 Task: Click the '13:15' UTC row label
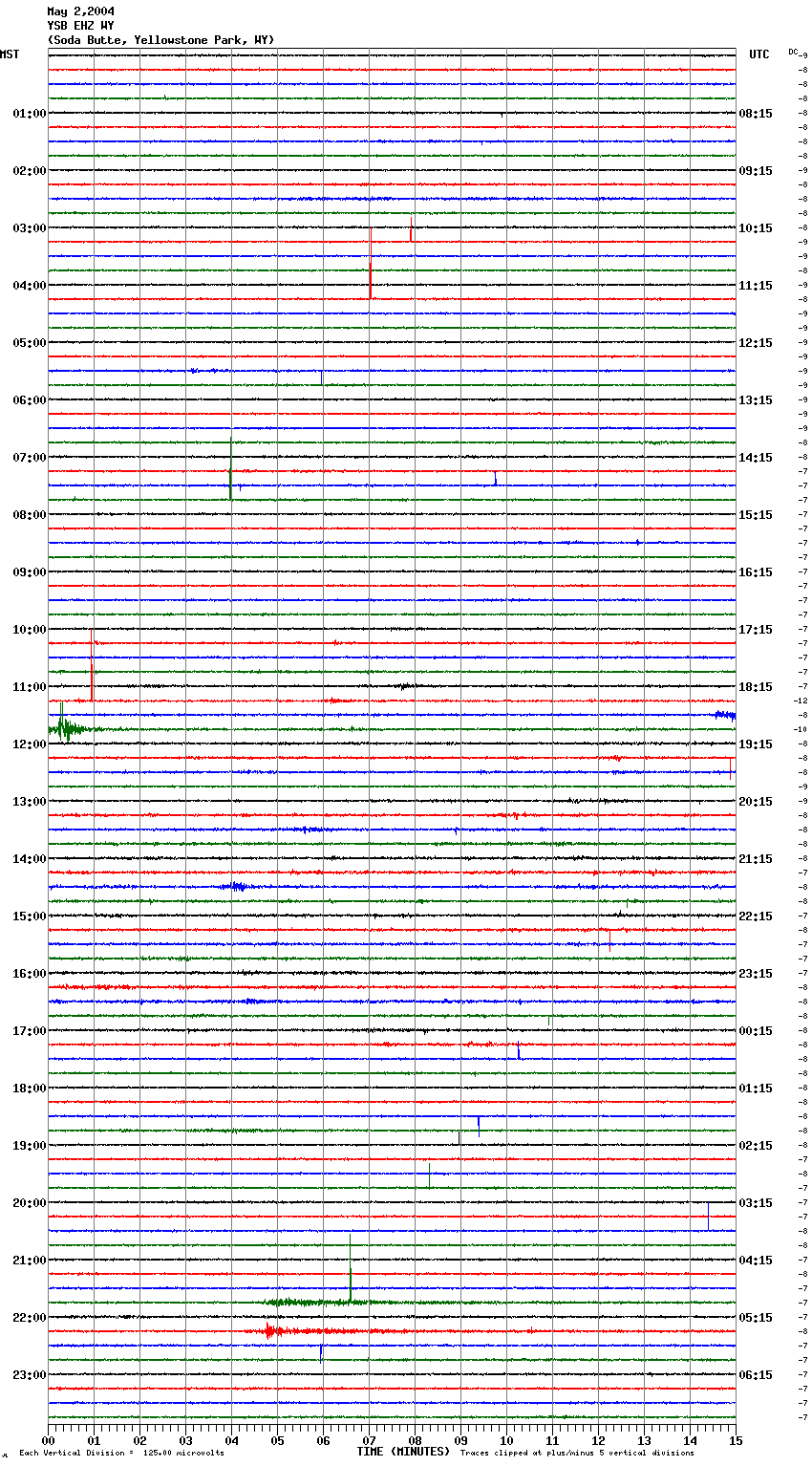(756, 400)
